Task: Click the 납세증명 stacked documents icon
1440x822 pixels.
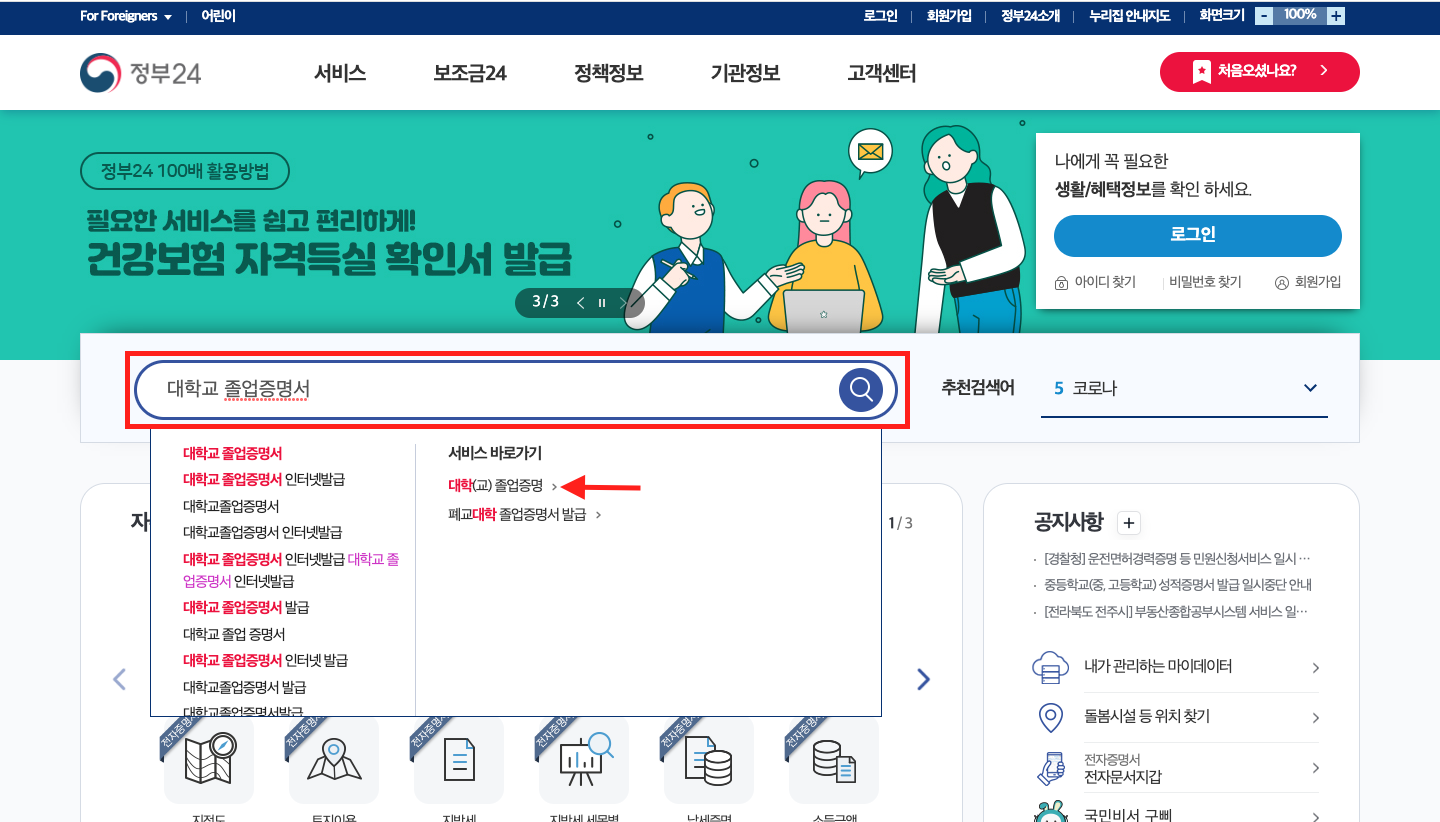Action: tap(709, 760)
